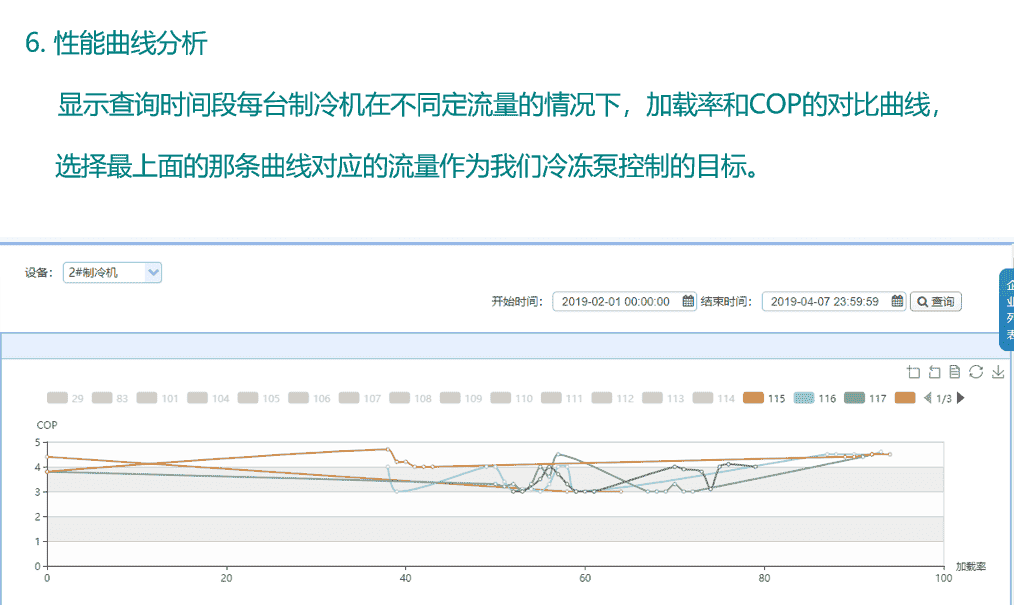Open the 2#制冷机 device dropdown
Viewport: 1014px width, 605px height.
[112, 272]
